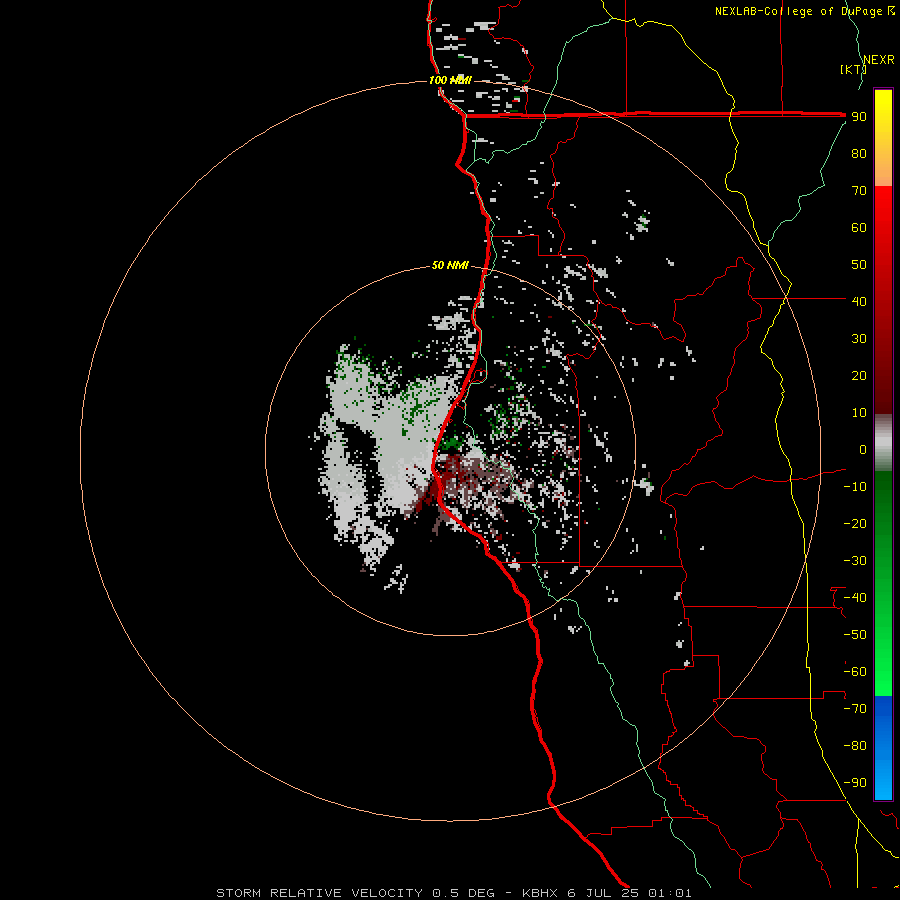Click the 20 value on velocity scale
The width and height of the screenshot is (900, 900).
859,375
